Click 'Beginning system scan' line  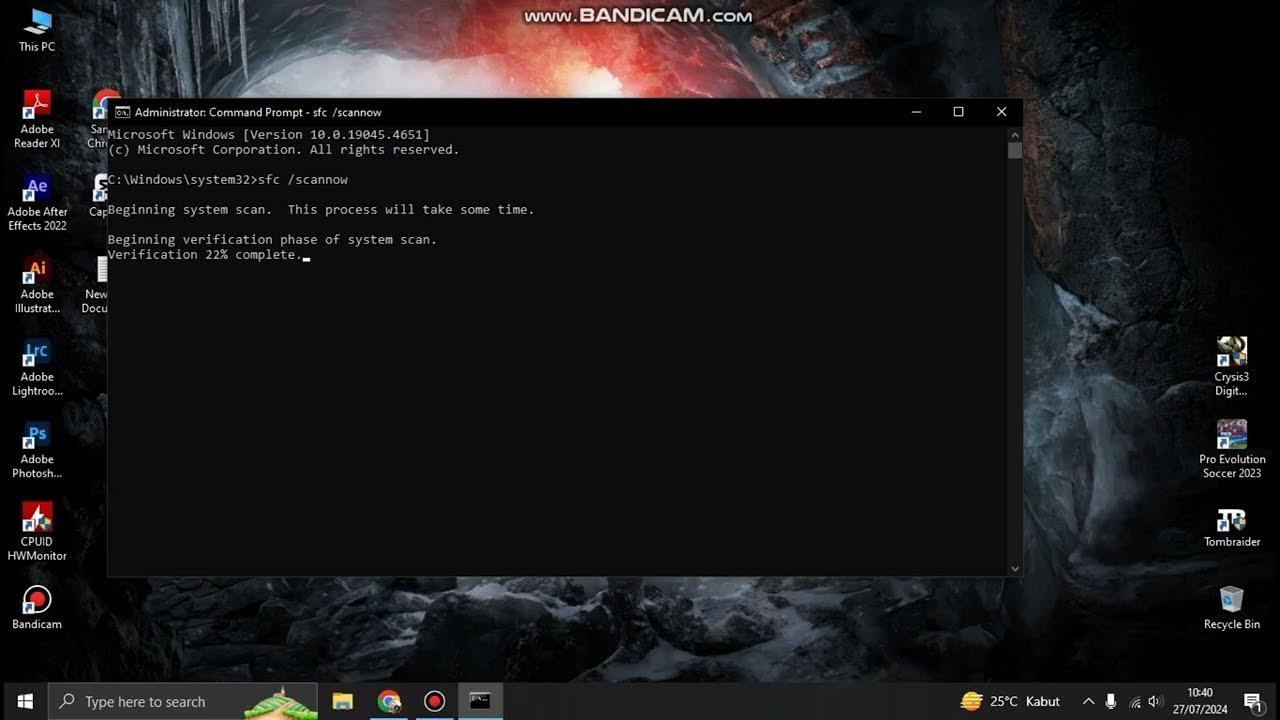tap(321, 210)
